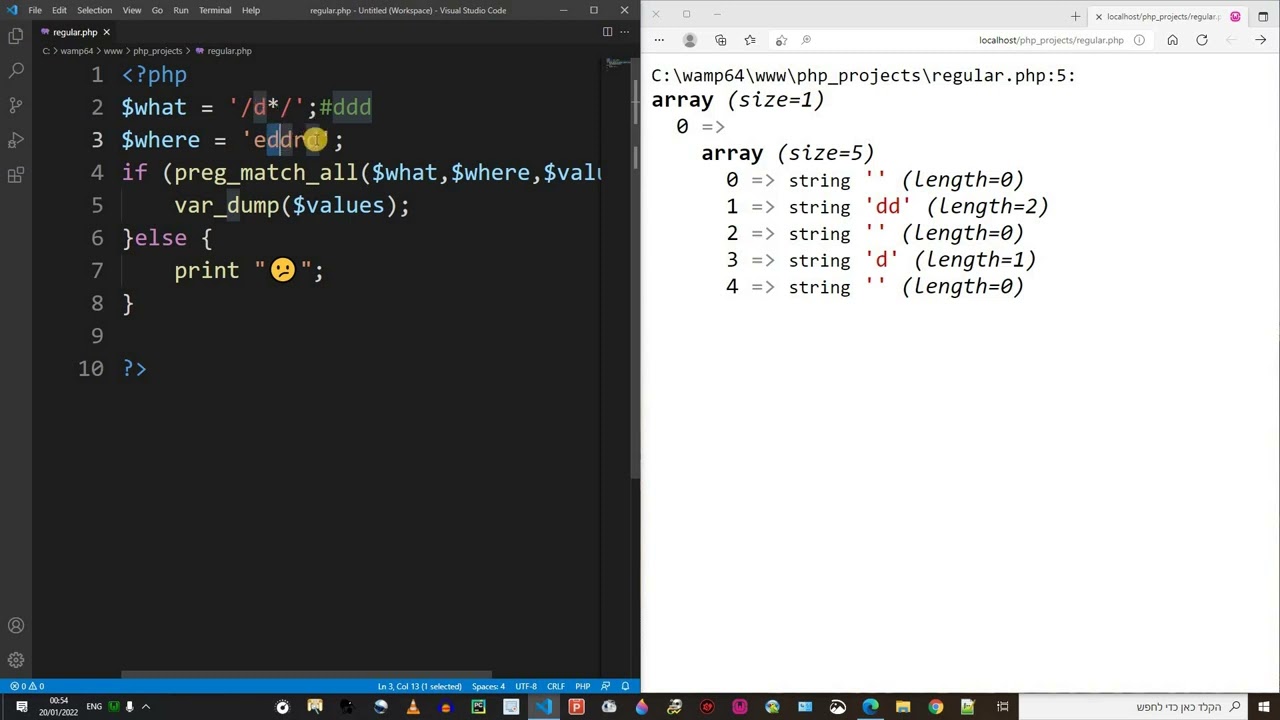Show hidden system tray icons
Viewport: 1280px width, 720px height.
point(145,707)
